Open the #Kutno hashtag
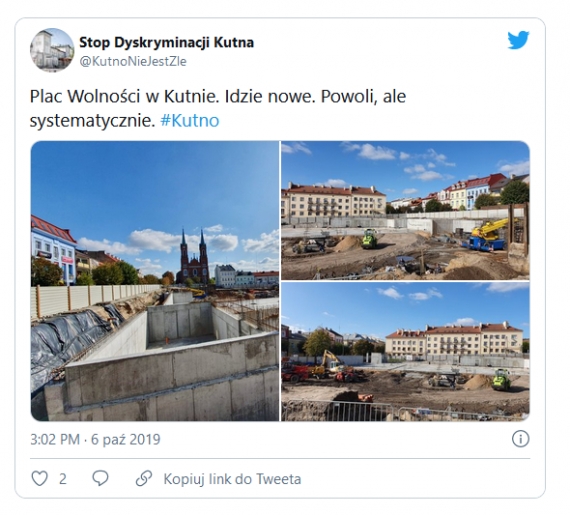Screen dimensions: 570x515 click(x=190, y=121)
